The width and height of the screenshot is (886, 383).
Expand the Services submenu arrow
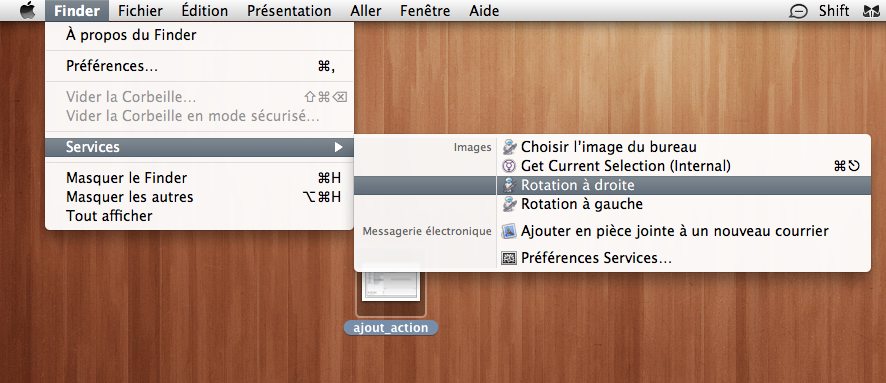coord(338,147)
